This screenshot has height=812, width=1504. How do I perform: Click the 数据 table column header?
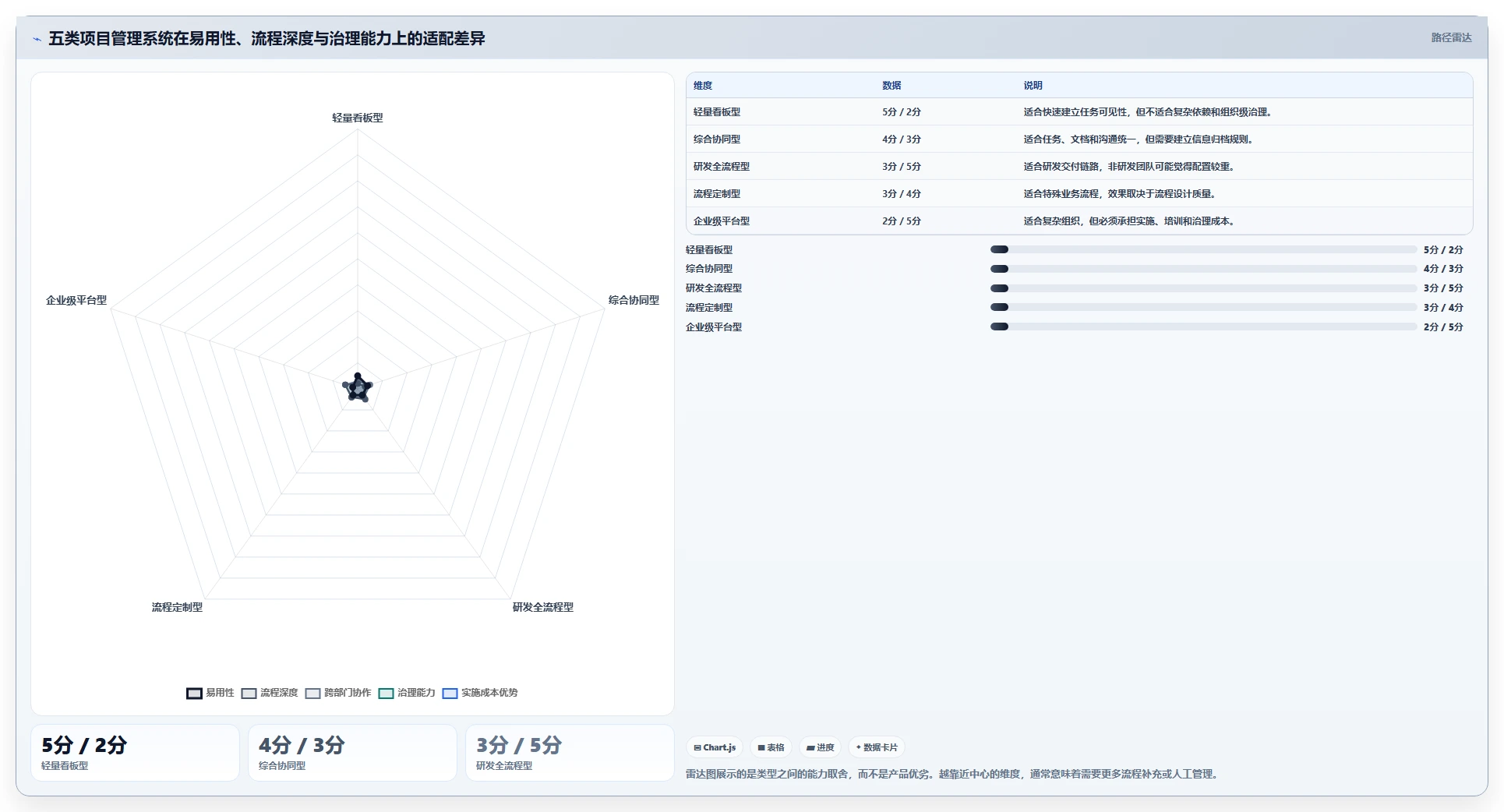(891, 86)
